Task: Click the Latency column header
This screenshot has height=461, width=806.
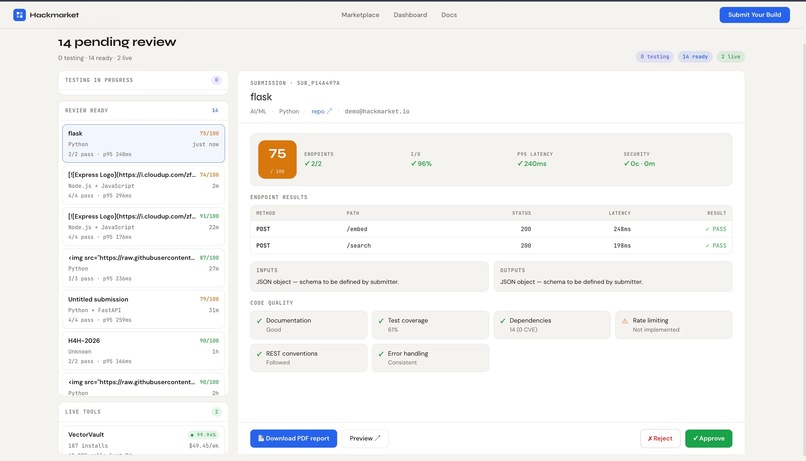Action: (x=619, y=213)
